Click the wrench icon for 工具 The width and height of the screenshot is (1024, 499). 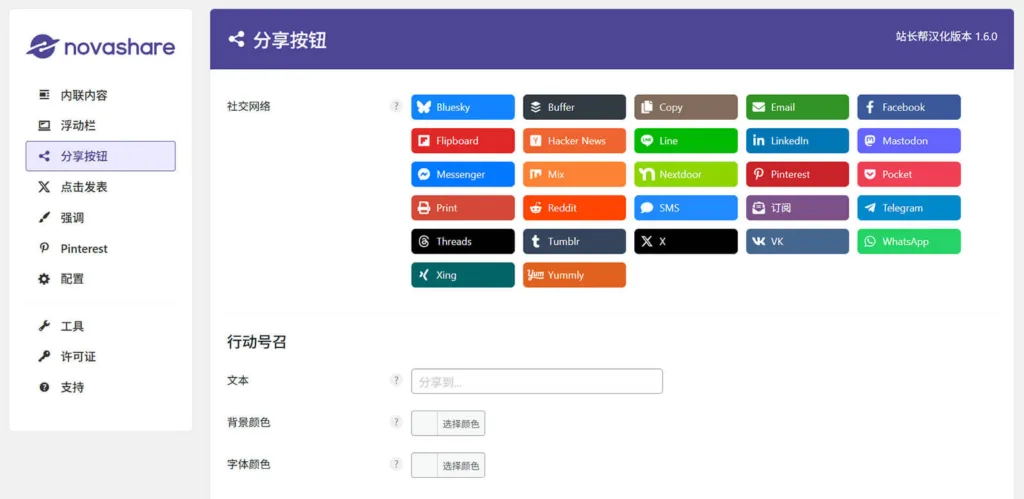[x=44, y=326]
